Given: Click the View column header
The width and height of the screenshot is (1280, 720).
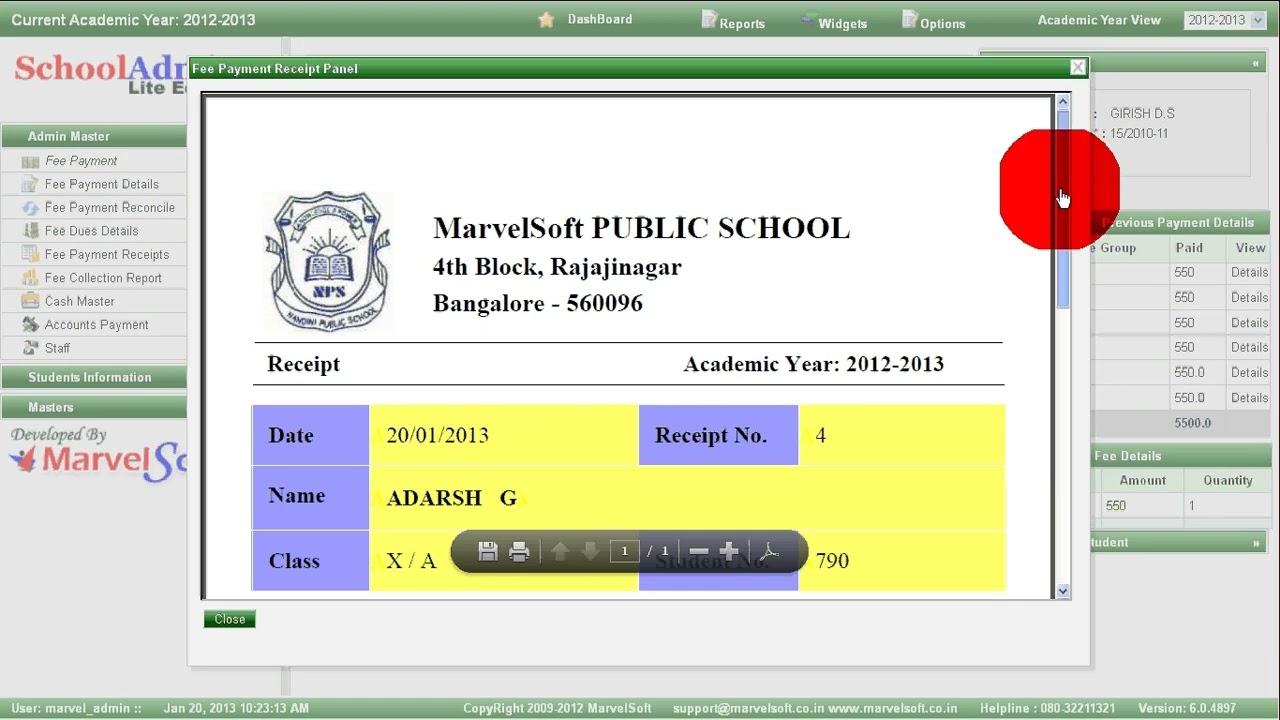Looking at the screenshot, I should coord(1250,248).
